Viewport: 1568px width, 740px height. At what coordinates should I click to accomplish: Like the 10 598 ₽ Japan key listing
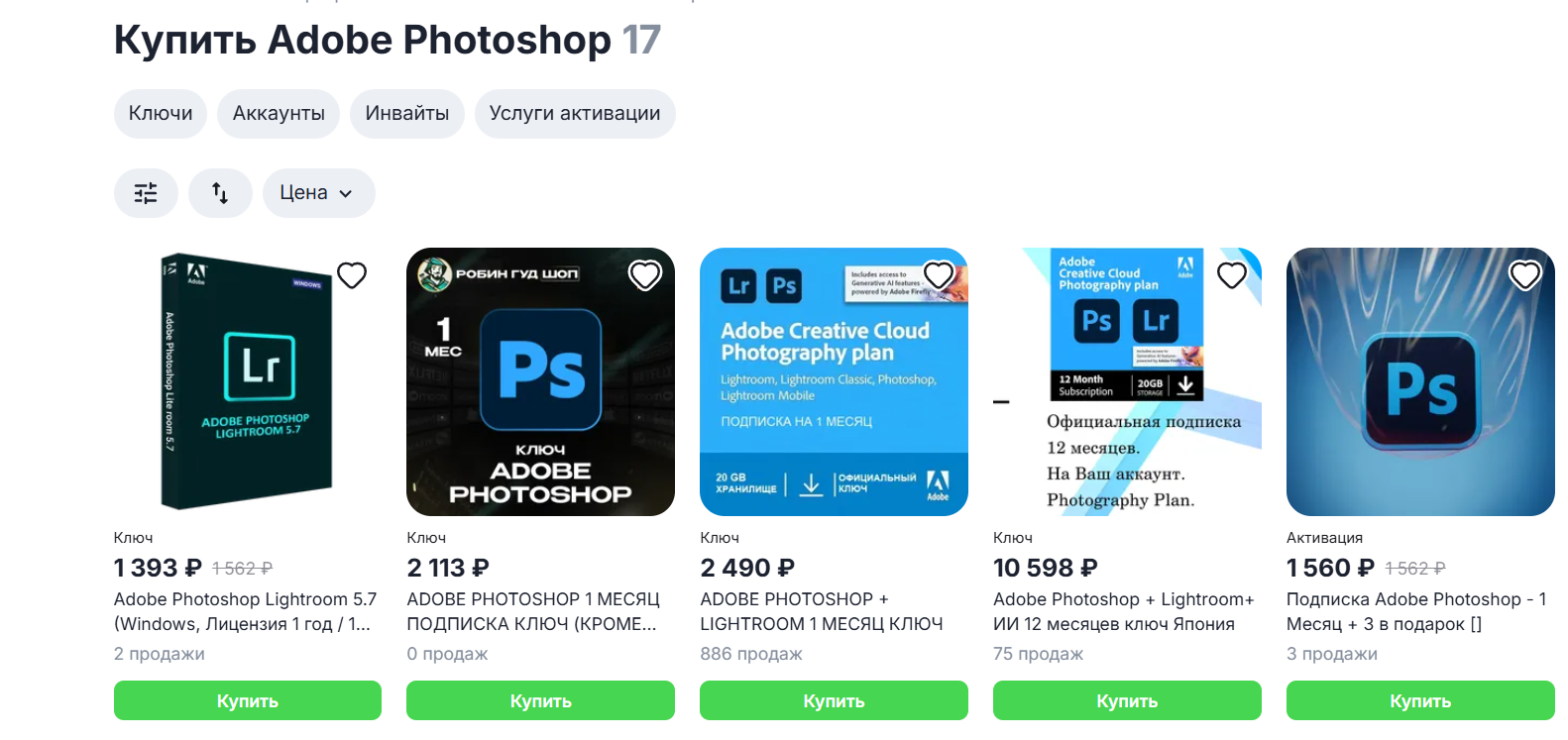pos(1232,275)
